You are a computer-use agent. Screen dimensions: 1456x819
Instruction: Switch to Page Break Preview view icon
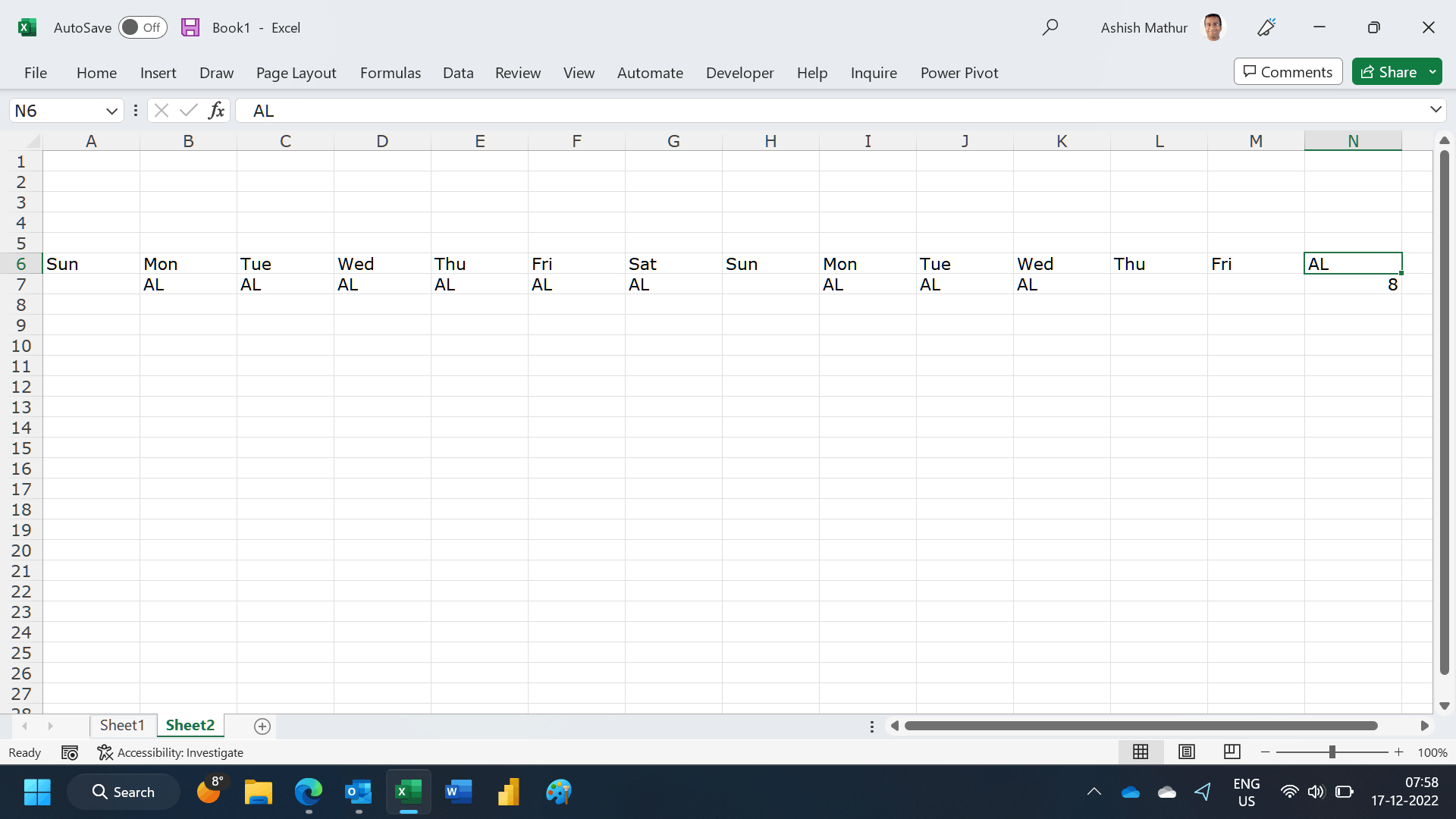tap(1232, 752)
